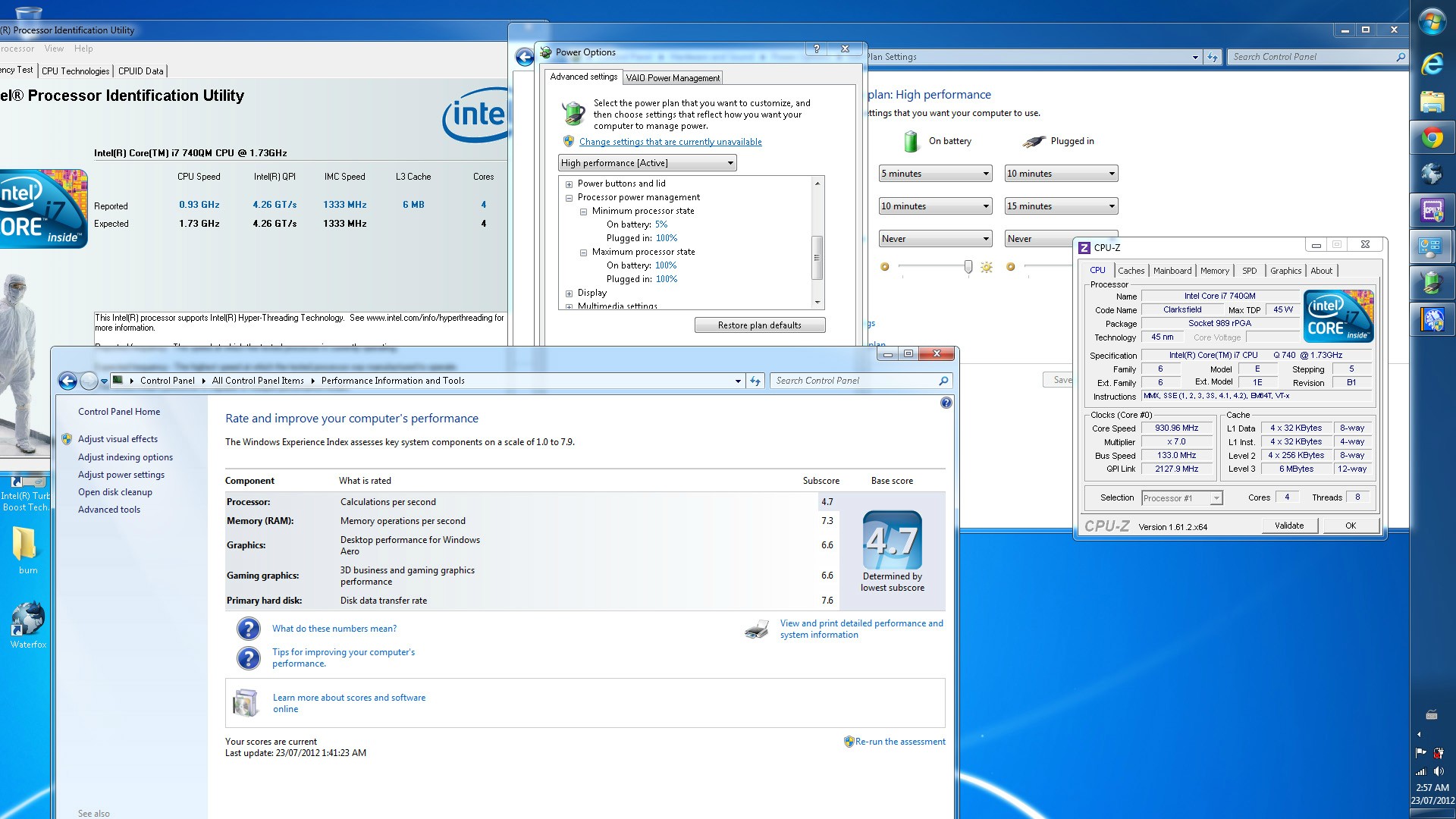The image size is (1456, 819).
Task: Open On battery 10 minutes dropdown
Action: (x=935, y=206)
